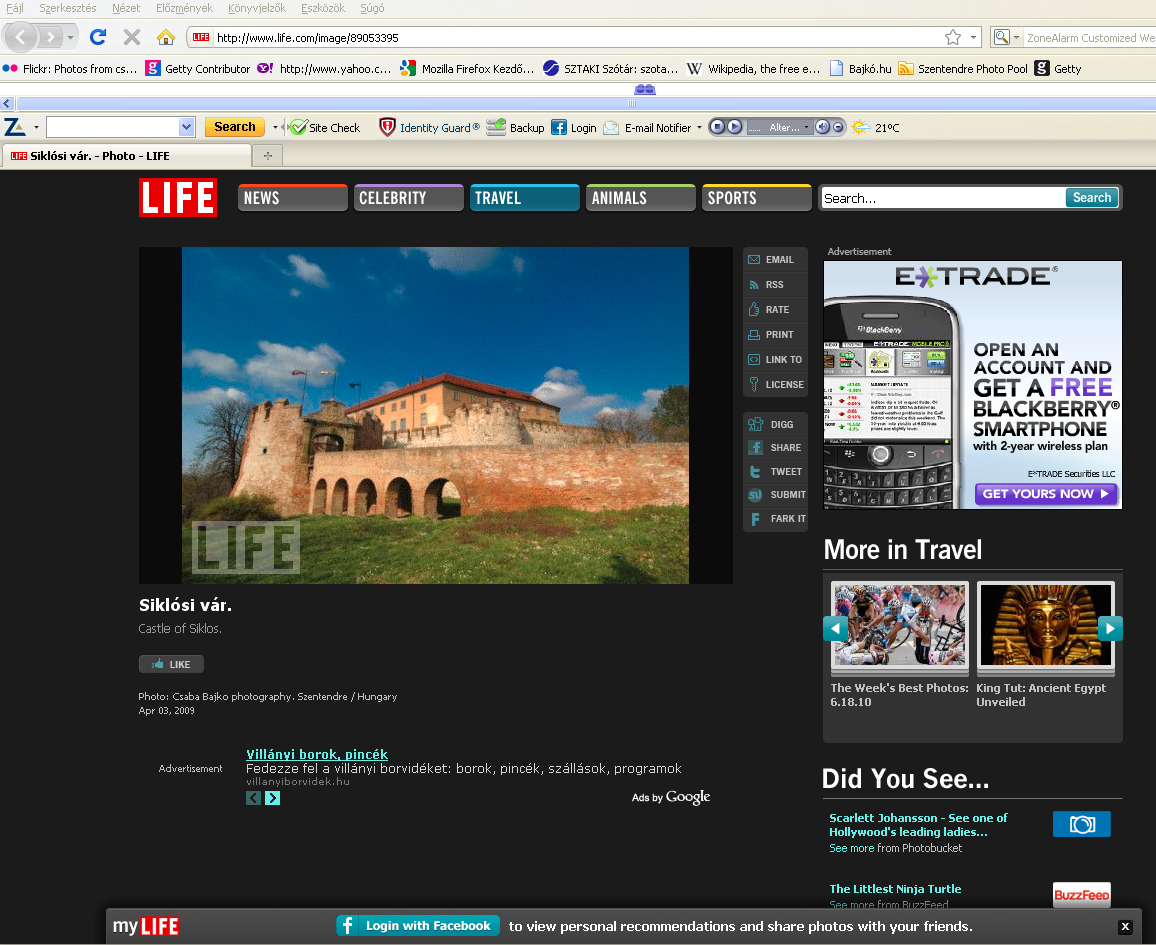Click Login with Facebook button

coord(418,926)
